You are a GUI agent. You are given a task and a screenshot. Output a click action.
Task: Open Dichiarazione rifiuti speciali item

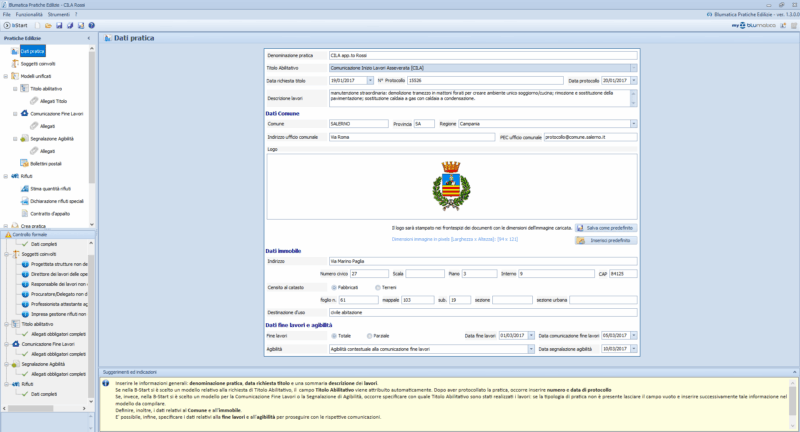click(57, 201)
